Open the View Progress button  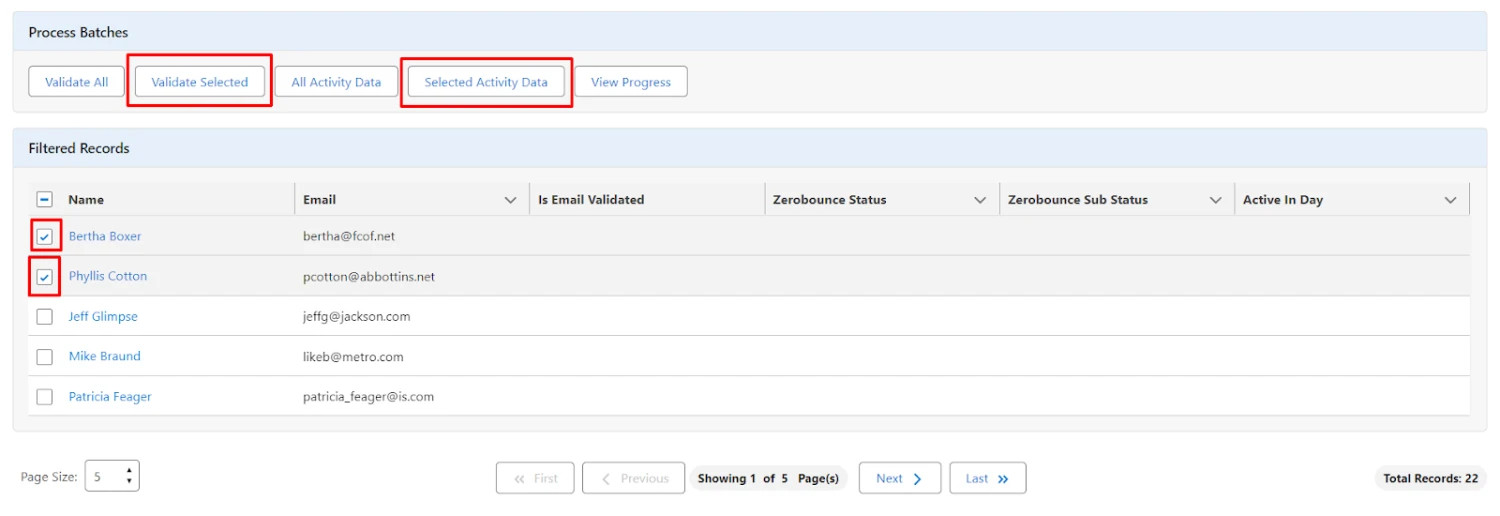[630, 82]
